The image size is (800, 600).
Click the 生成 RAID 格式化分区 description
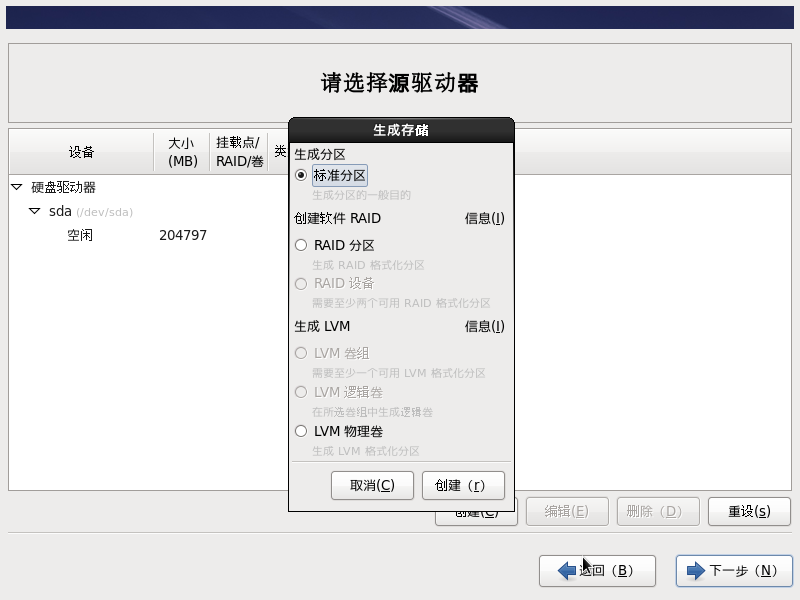368,265
